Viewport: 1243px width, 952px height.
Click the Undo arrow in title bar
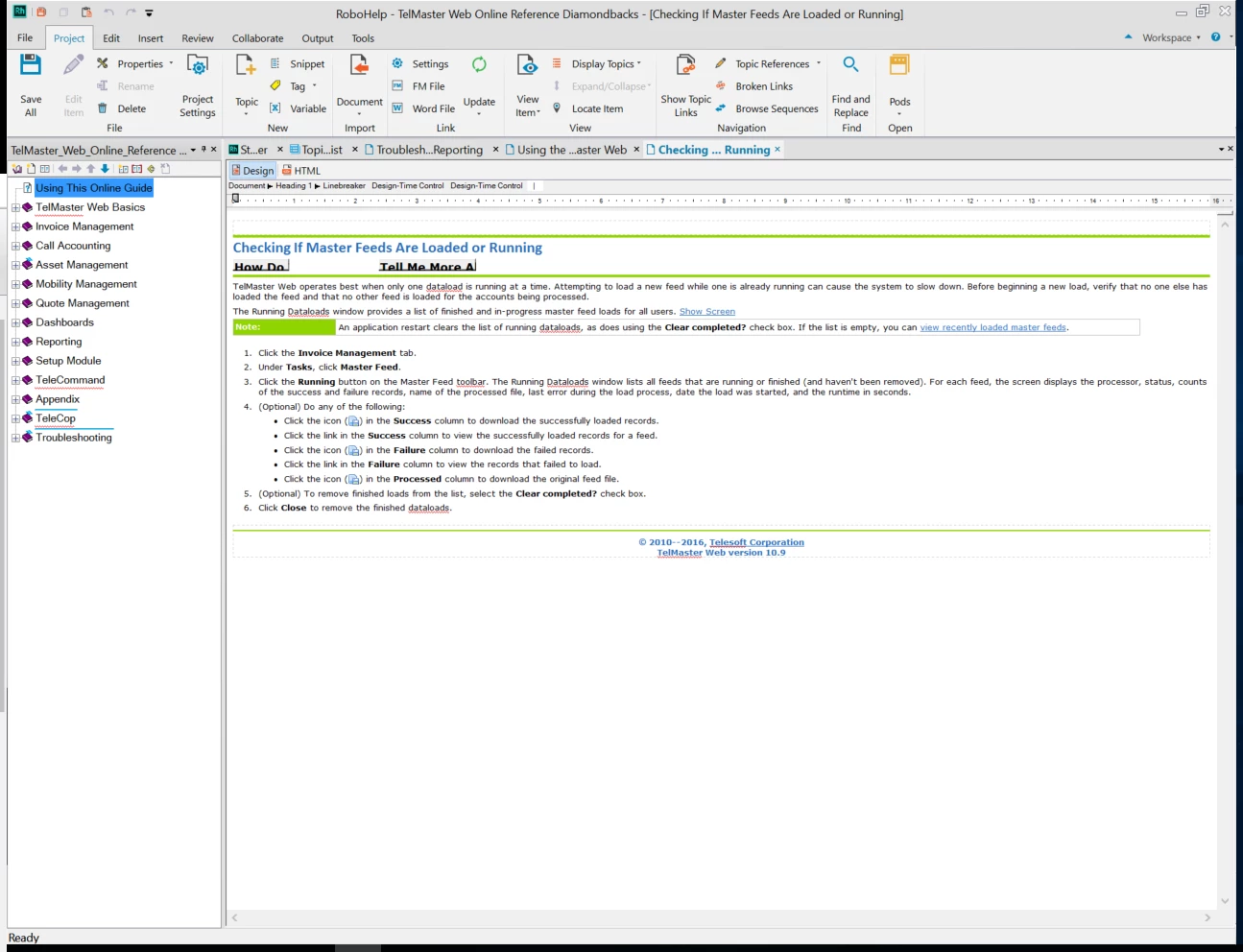[108, 12]
